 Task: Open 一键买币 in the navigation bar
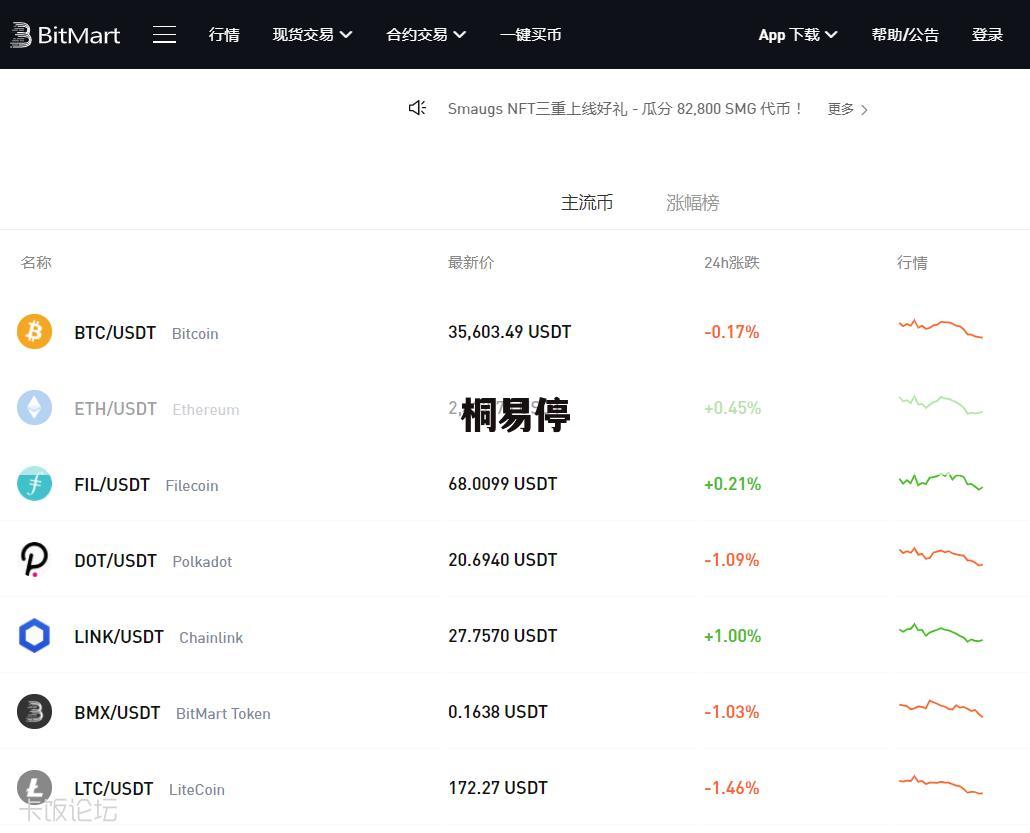(531, 35)
